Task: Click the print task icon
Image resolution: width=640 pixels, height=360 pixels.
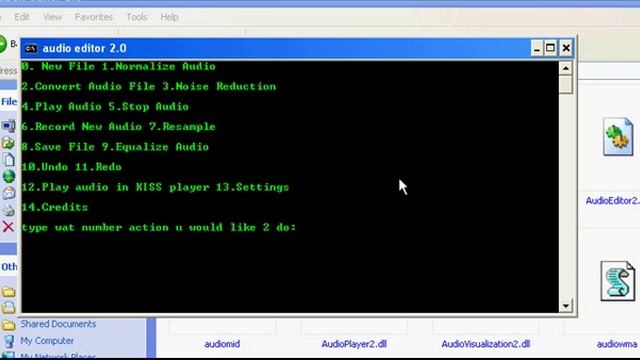Action: click(x=9, y=210)
